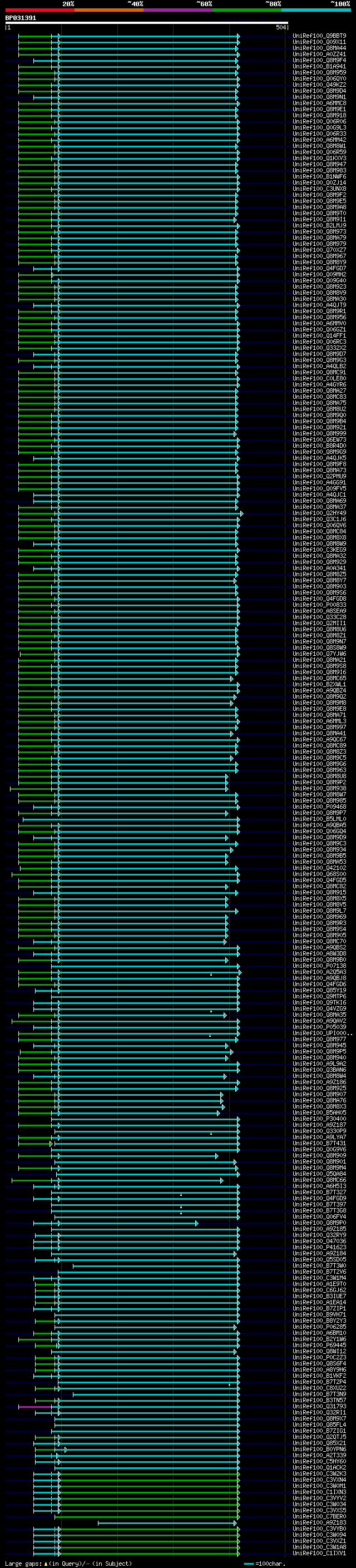Click the UniRef100_C1IXV1 label
This screenshot has width=356, height=1568.
click(x=319, y=1554)
